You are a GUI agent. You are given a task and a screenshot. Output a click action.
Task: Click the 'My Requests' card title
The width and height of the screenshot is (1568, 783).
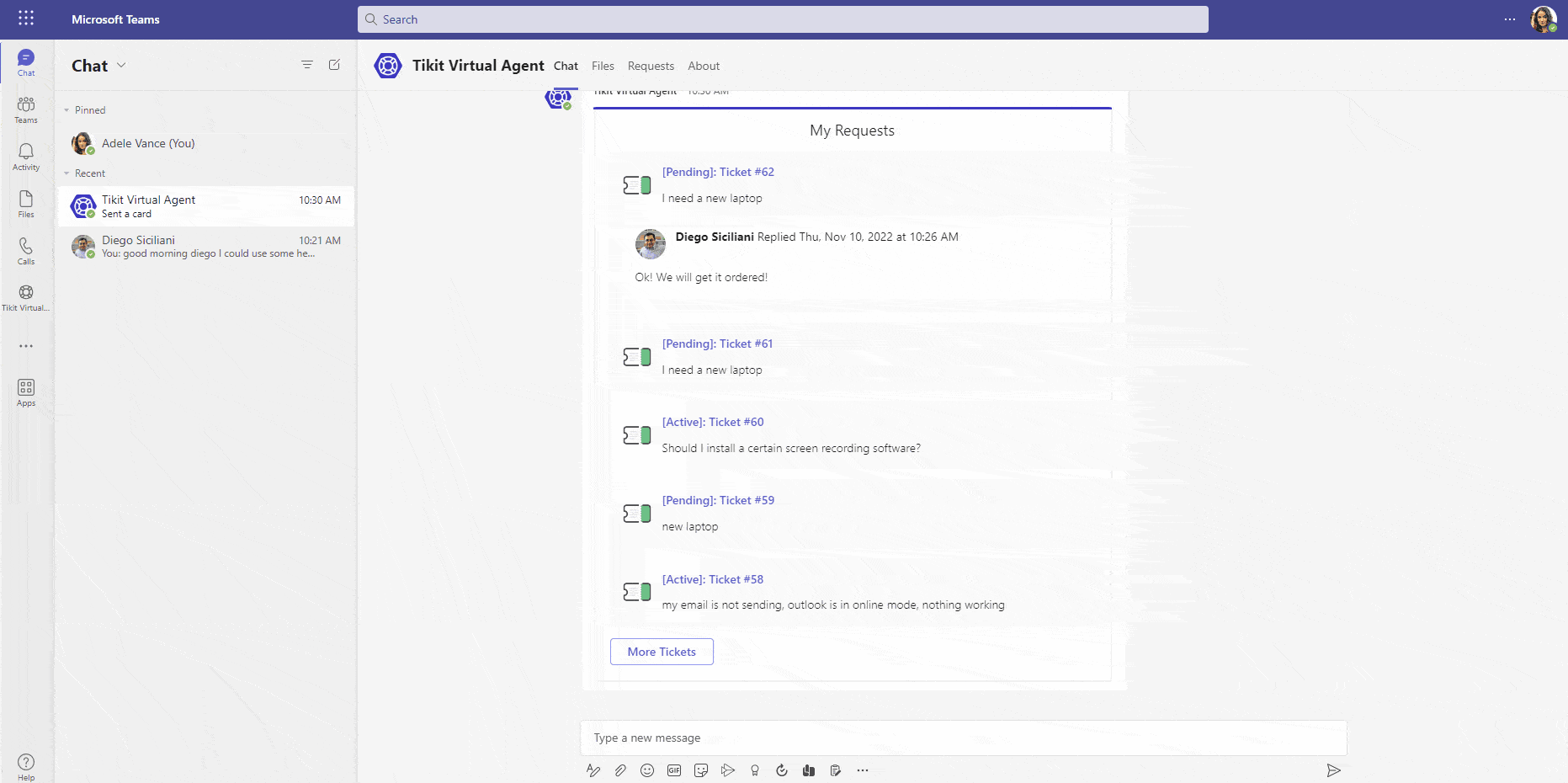click(852, 130)
